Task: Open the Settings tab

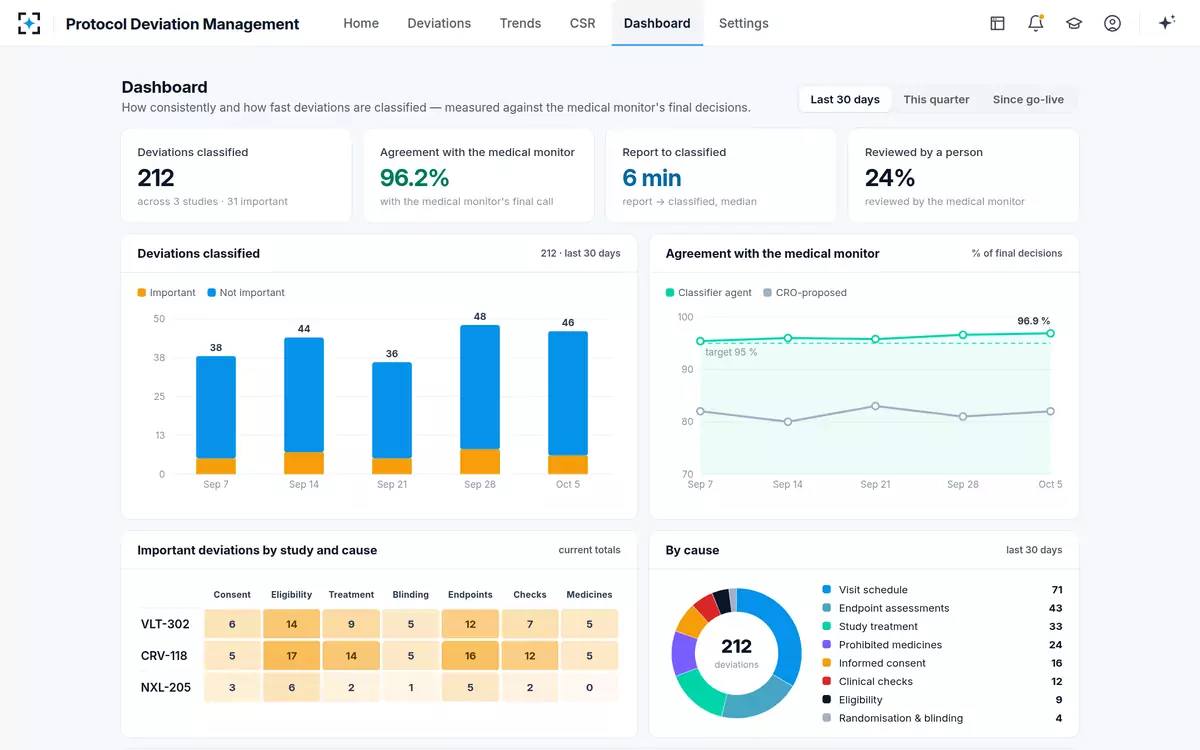Action: (744, 23)
